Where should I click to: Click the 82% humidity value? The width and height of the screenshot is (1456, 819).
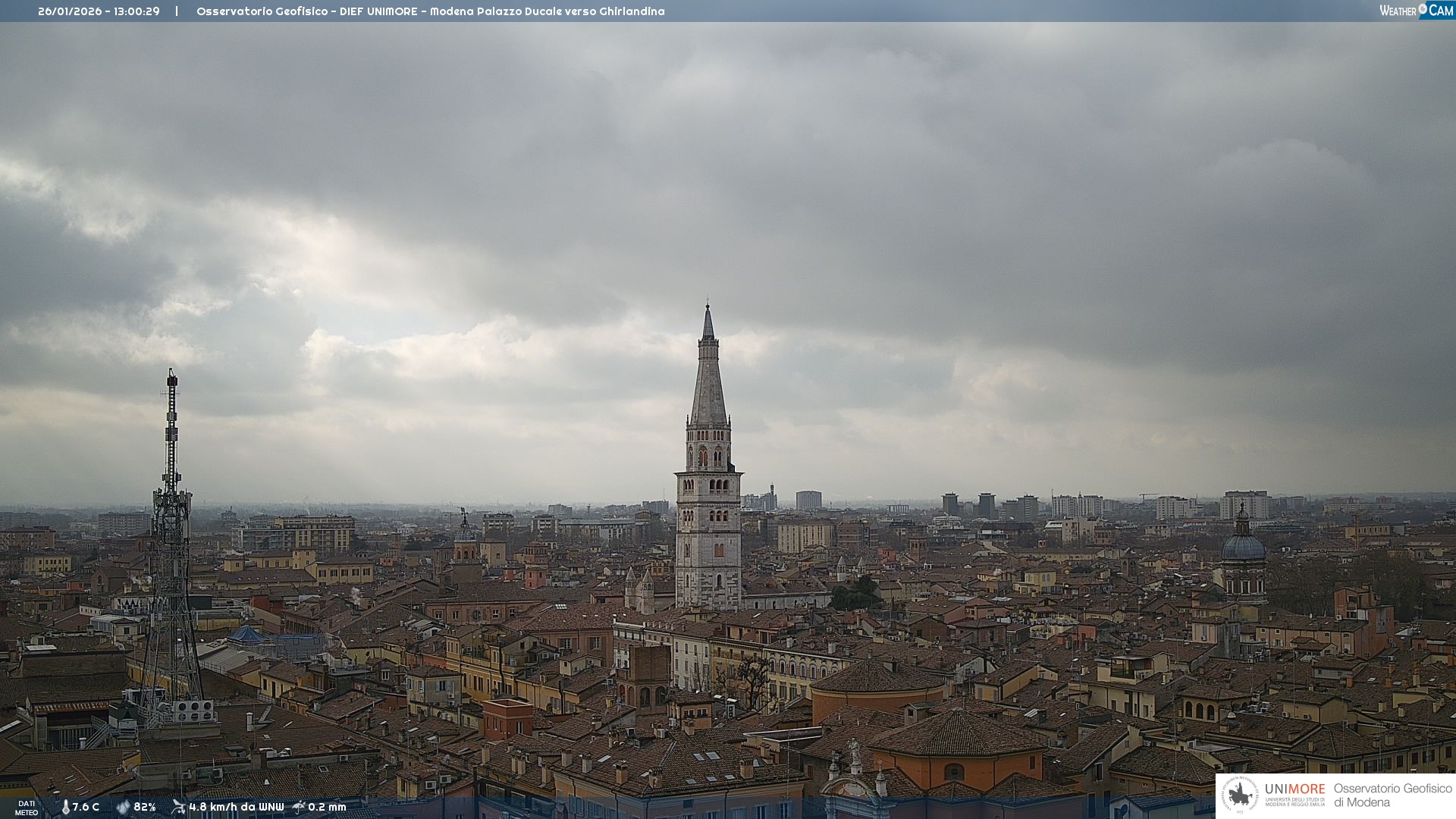tap(145, 807)
